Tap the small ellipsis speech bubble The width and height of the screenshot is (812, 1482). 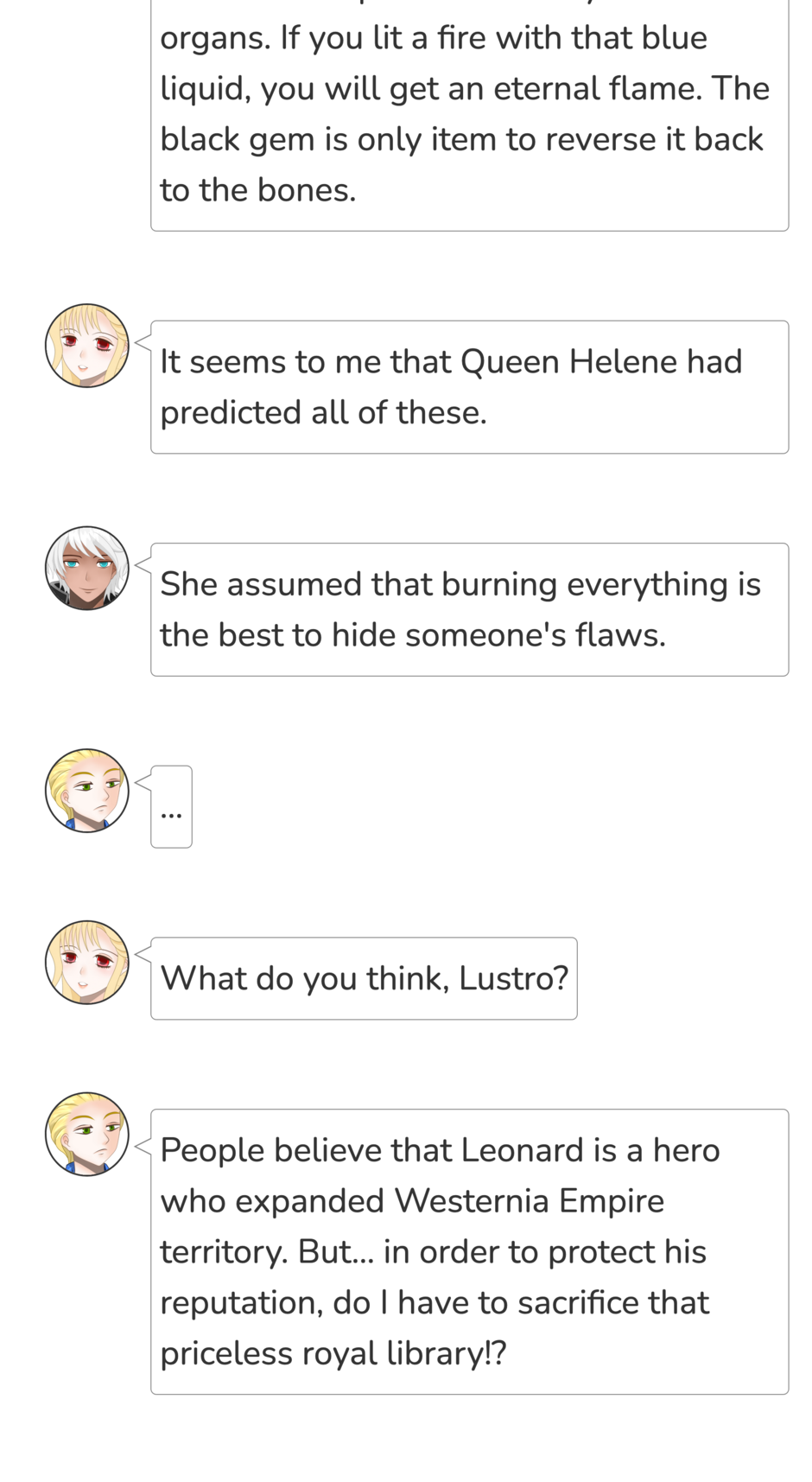coord(171,806)
